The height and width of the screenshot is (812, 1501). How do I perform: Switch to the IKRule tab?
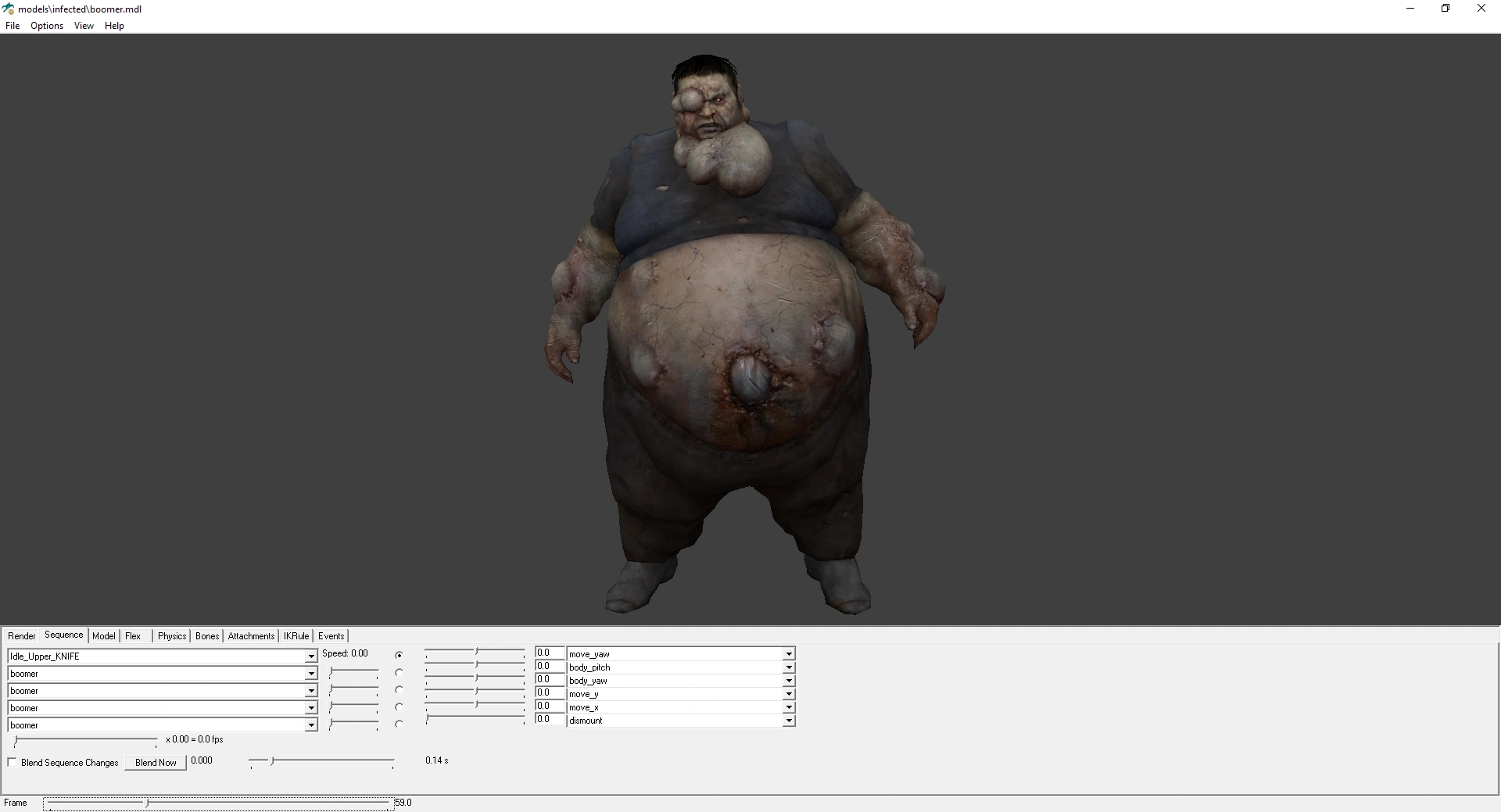pos(297,636)
